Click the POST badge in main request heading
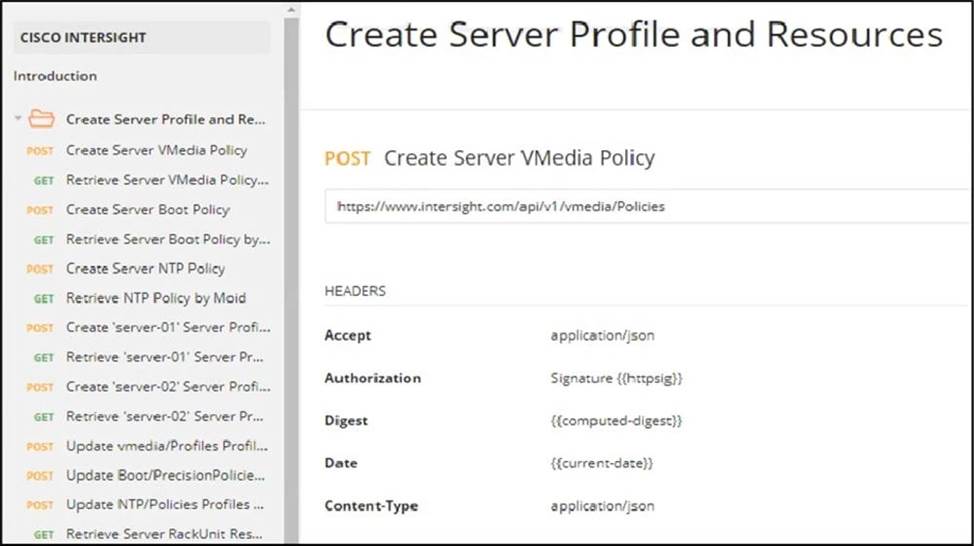The image size is (974, 546). coord(347,158)
